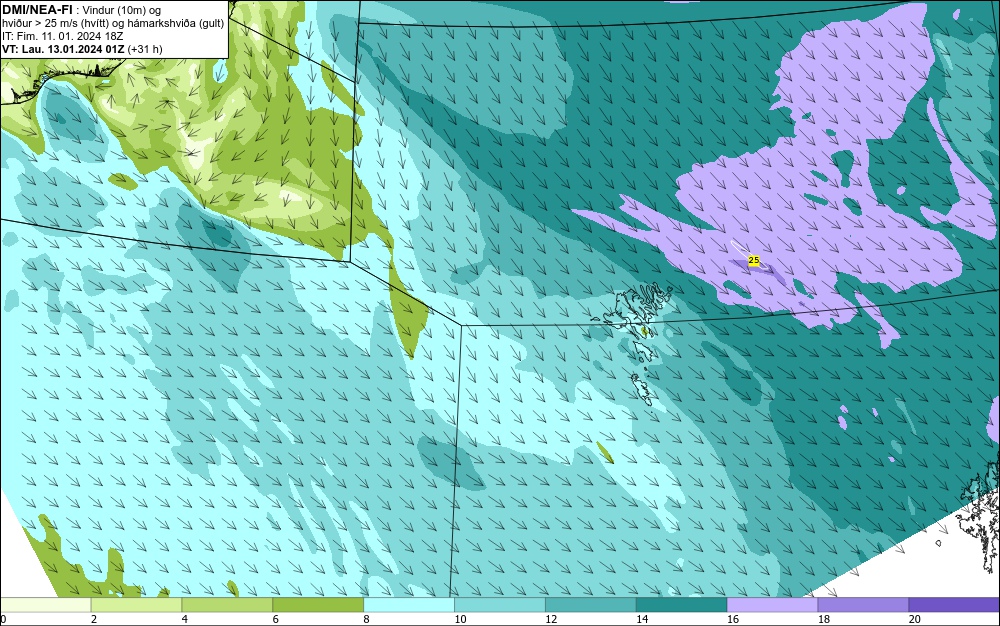Click the 4–6 m/s green legend swatch

coord(227,605)
